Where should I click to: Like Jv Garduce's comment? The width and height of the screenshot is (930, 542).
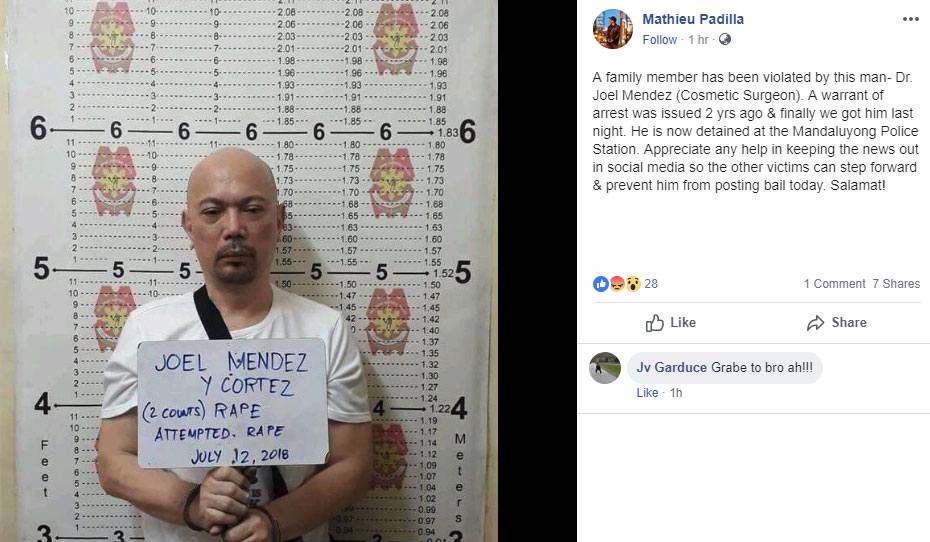[x=647, y=393]
